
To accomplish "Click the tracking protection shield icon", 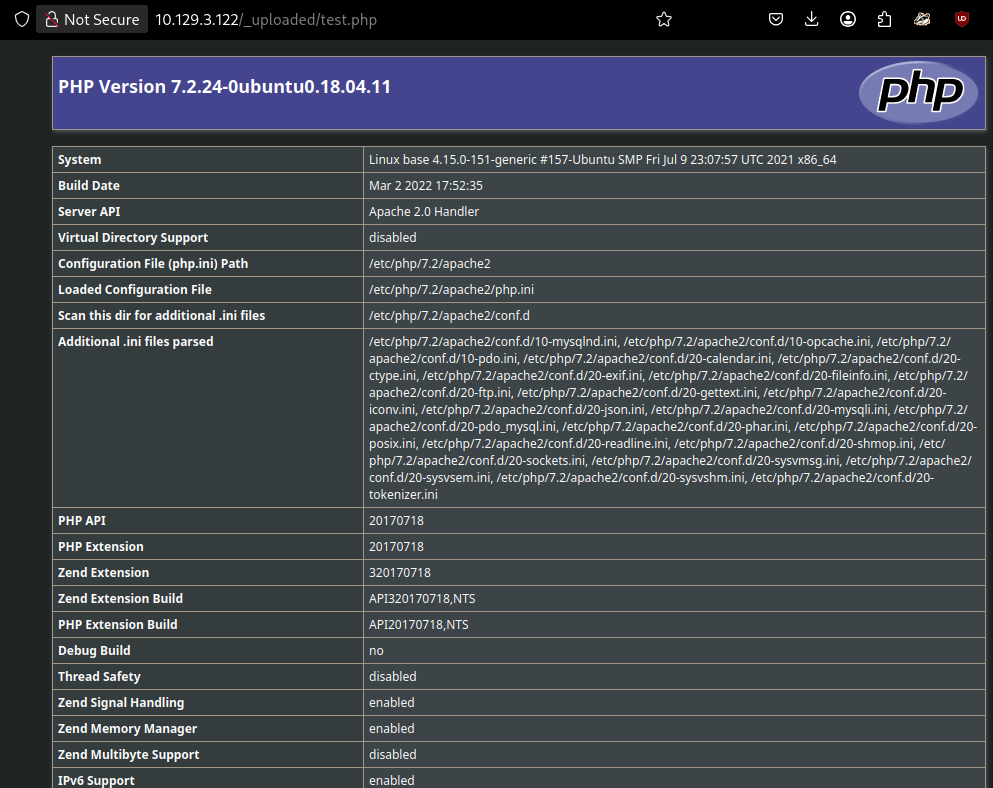I will (22, 19).
